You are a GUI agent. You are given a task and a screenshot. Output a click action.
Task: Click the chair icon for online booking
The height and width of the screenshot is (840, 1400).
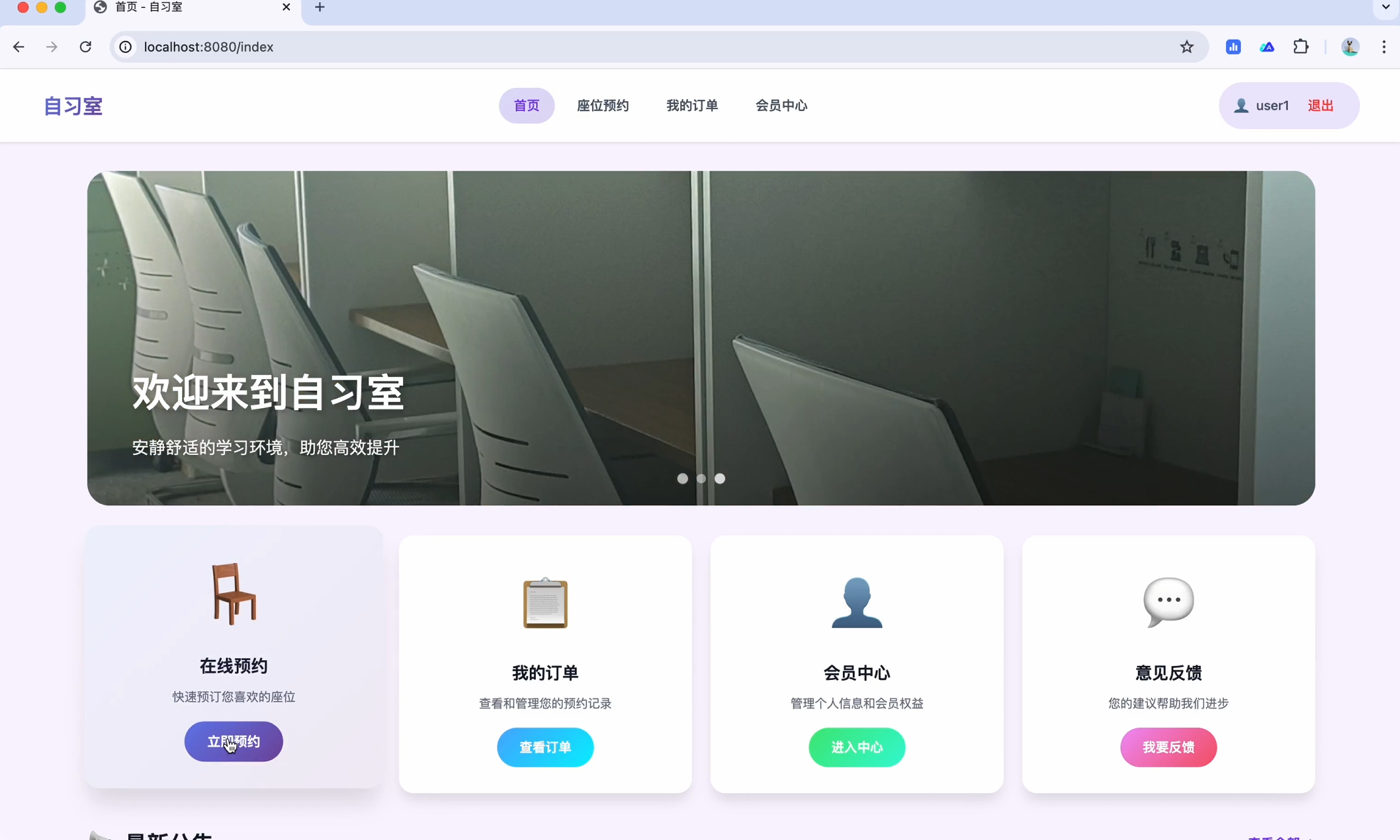point(234,593)
